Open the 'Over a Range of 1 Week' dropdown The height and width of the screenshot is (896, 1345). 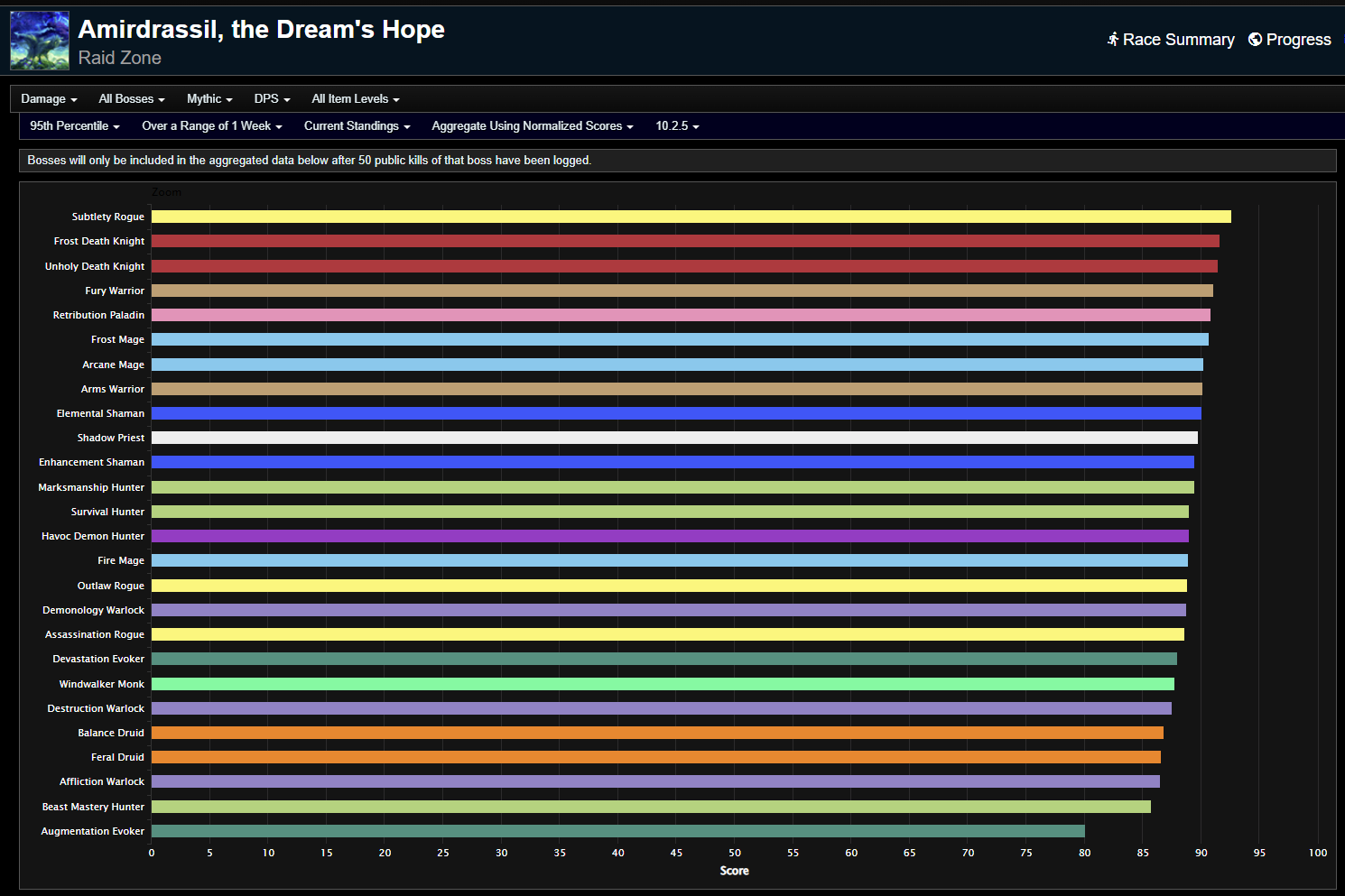click(x=211, y=126)
